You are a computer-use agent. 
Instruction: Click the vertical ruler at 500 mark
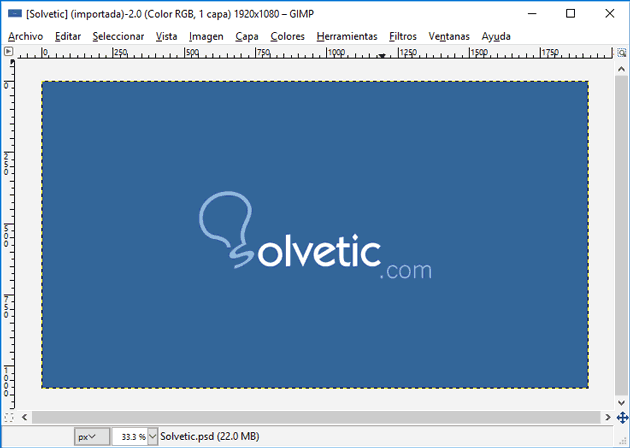(x=8, y=237)
